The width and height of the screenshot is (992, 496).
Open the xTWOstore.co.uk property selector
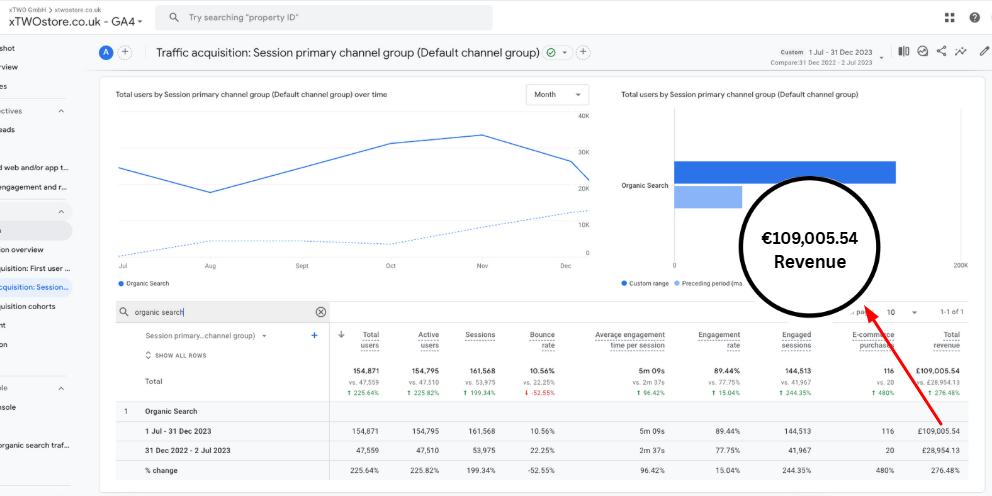tap(76, 21)
